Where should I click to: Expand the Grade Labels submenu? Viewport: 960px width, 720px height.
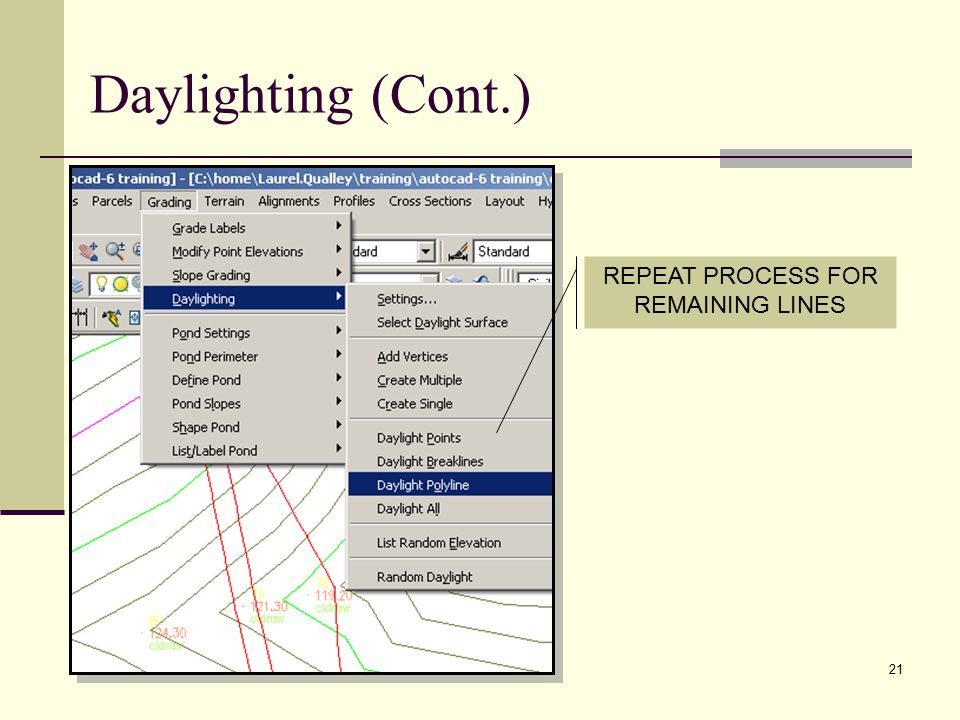pyautogui.click(x=244, y=228)
